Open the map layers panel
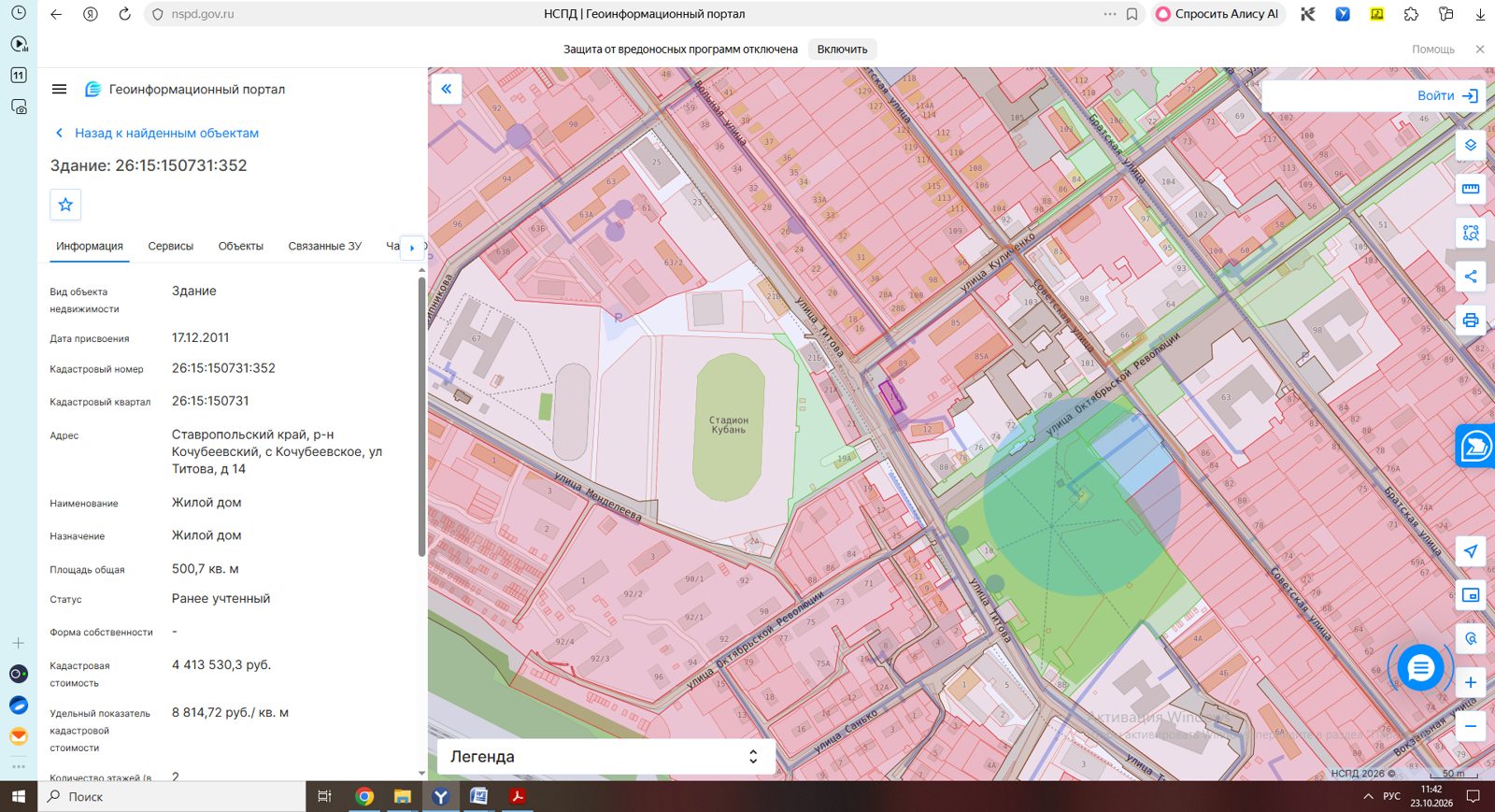The width and height of the screenshot is (1495, 812). tap(1471, 145)
